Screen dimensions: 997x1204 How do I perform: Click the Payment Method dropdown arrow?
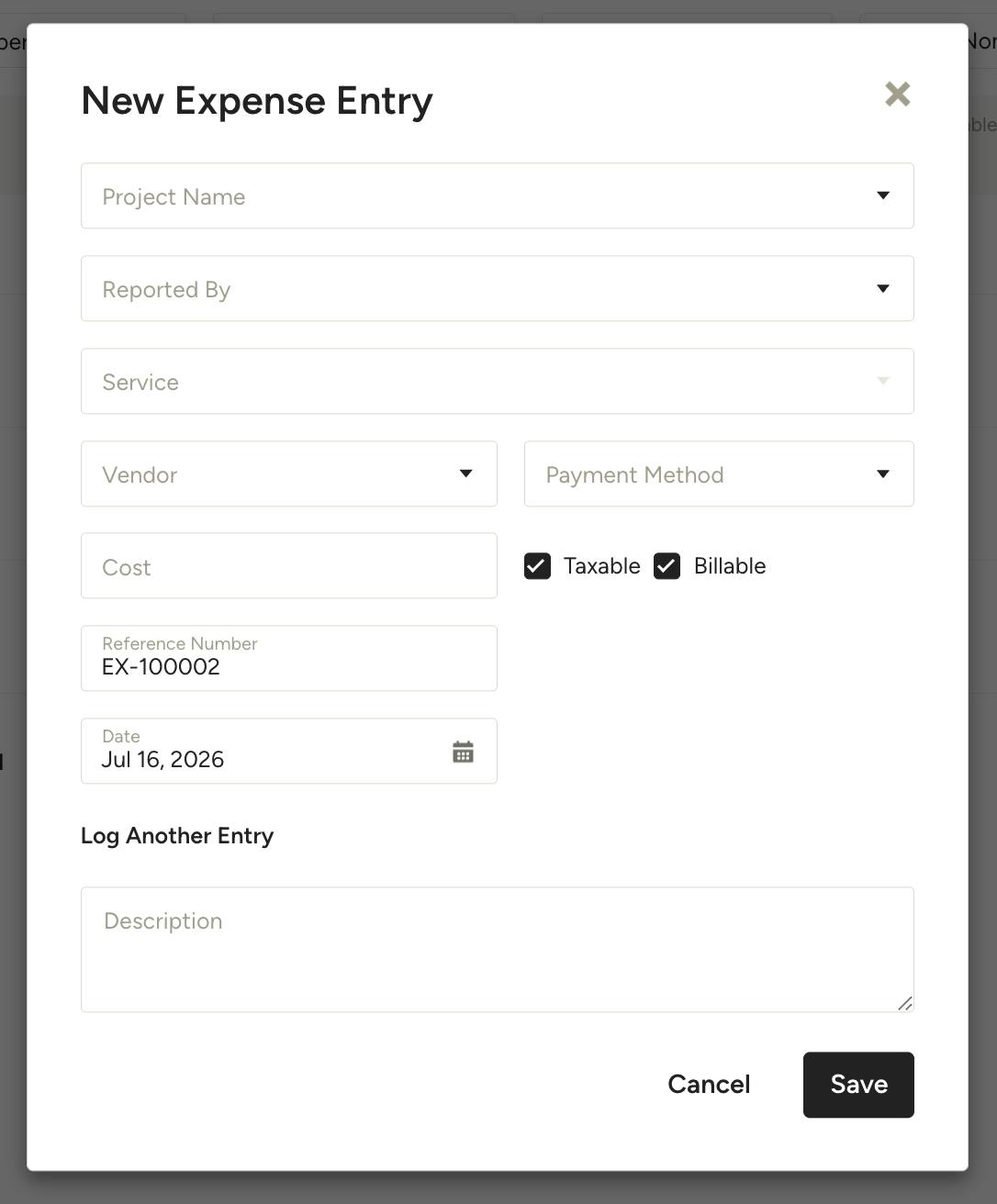click(882, 474)
